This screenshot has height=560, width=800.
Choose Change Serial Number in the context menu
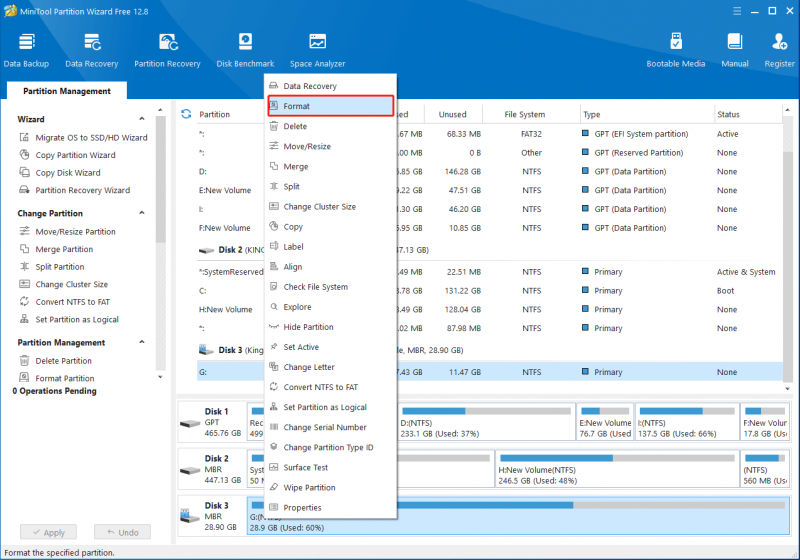tap(331, 427)
